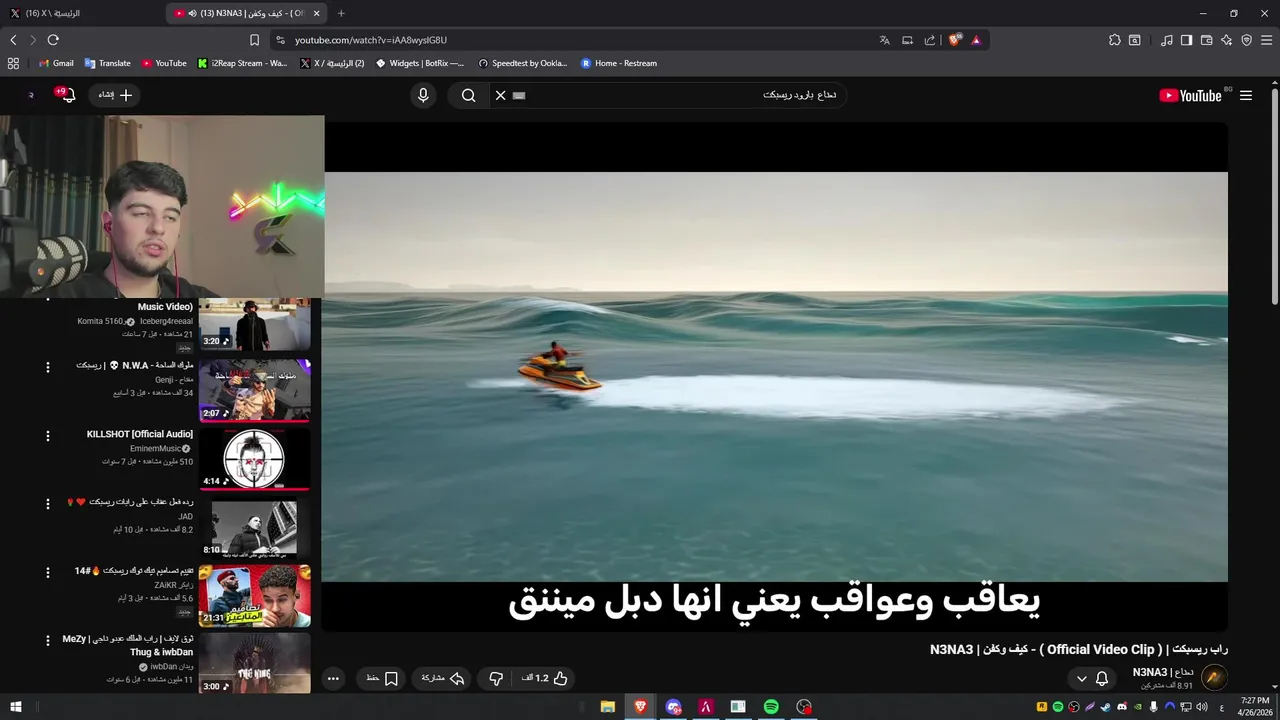
Task: Save video with the حفظ bookmark button
Action: 382,678
